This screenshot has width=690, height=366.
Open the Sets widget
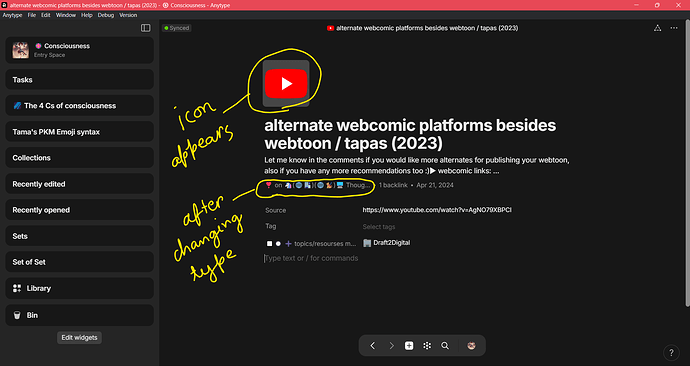(x=80, y=236)
